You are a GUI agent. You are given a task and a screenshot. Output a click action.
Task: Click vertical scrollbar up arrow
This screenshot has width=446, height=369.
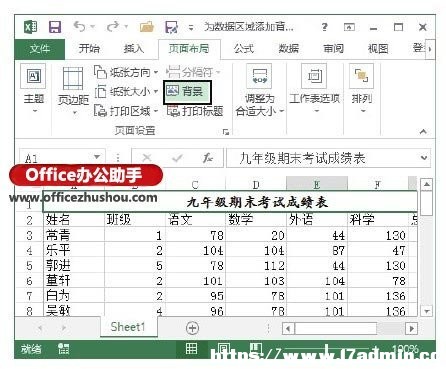(x=427, y=184)
